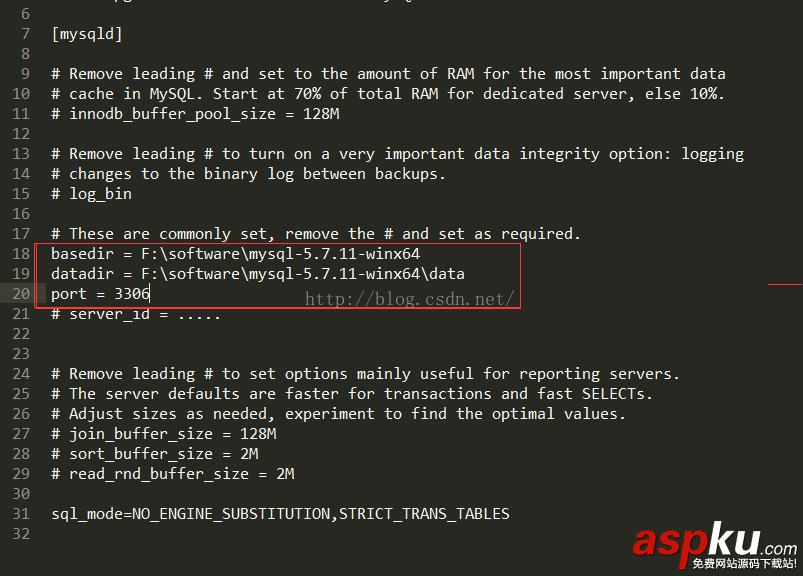This screenshot has height=576, width=803.
Task: Click line number 31 in gutter
Action: (21, 514)
